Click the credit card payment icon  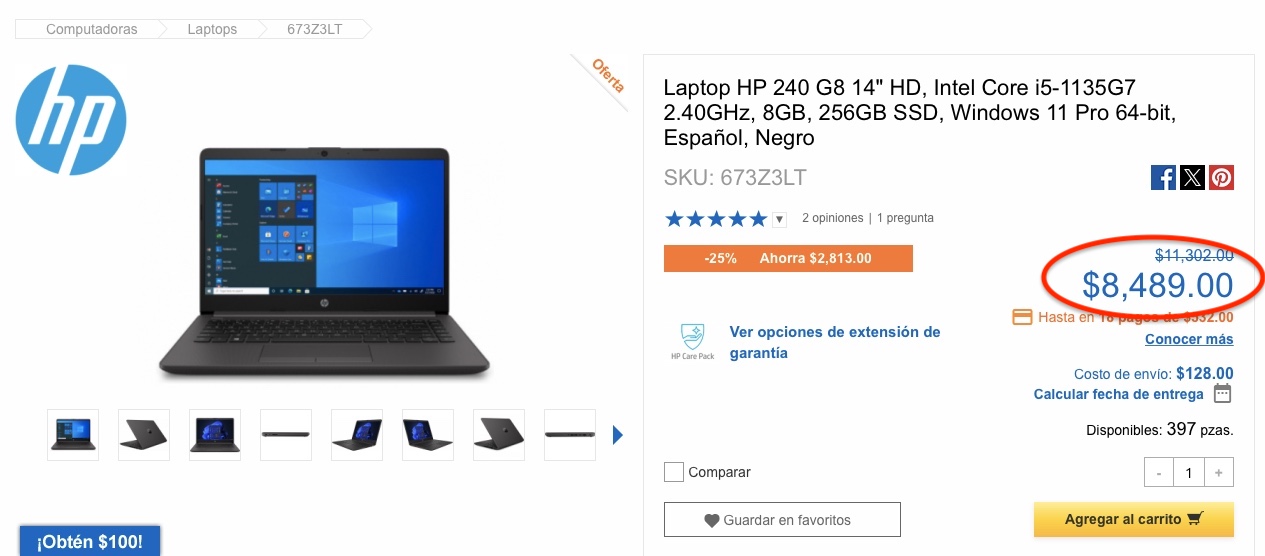(1022, 317)
